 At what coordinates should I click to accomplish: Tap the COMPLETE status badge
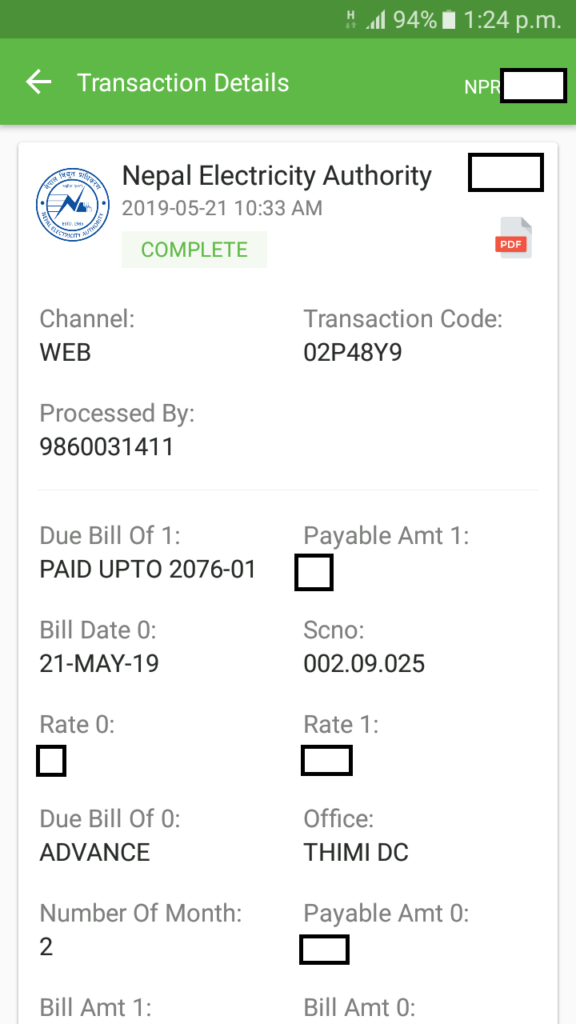pyautogui.click(x=194, y=249)
